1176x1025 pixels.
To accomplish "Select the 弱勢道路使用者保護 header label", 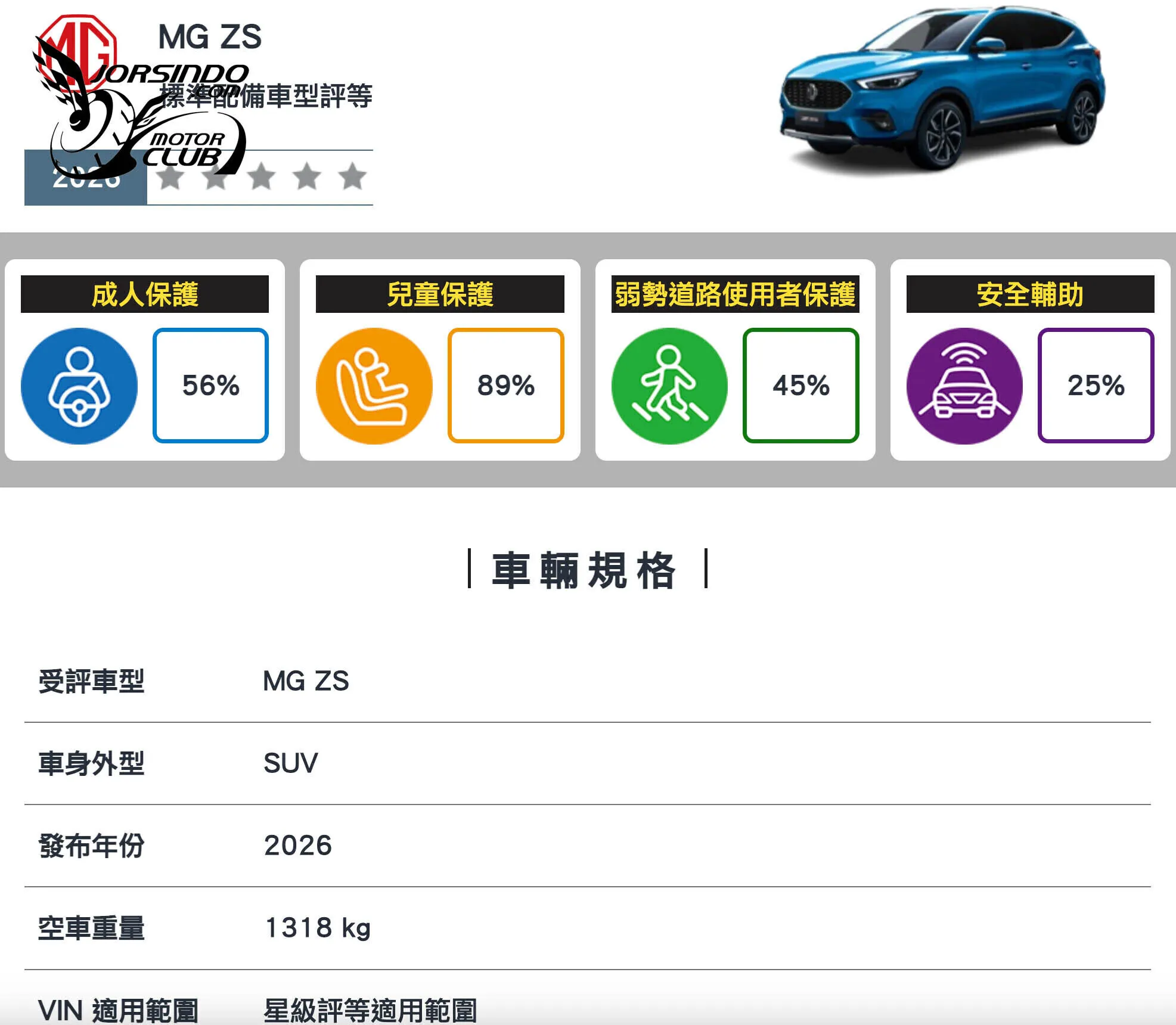I will point(735,294).
